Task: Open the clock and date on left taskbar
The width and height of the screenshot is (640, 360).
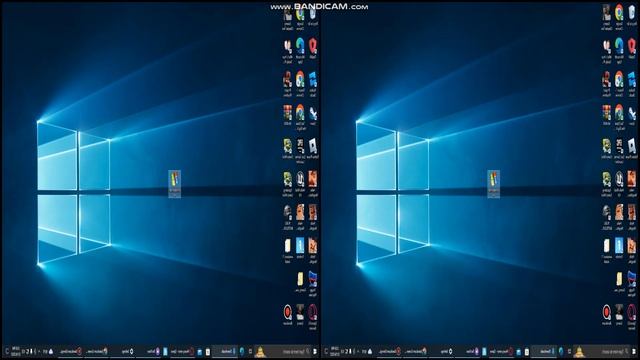Action: [x=16, y=351]
